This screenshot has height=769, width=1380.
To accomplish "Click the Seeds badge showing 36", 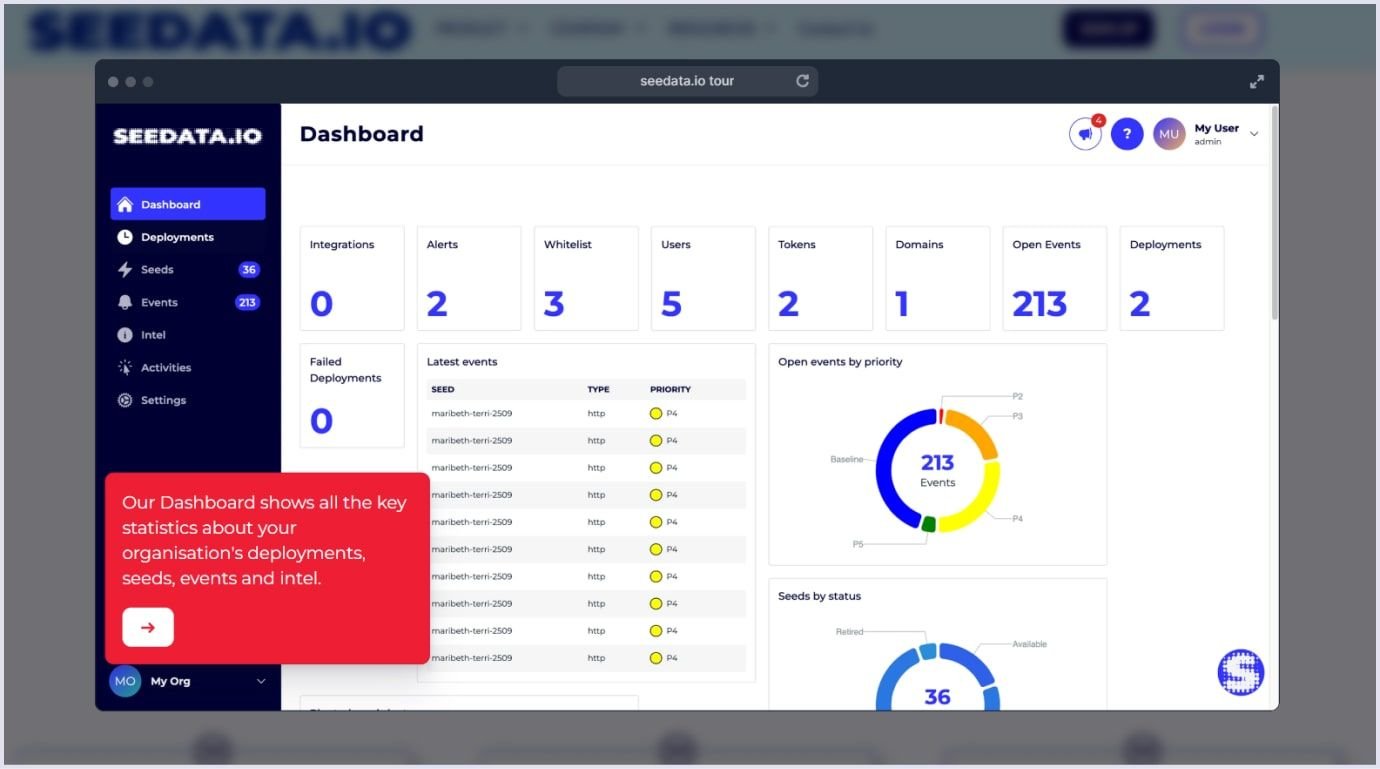I will (249, 270).
